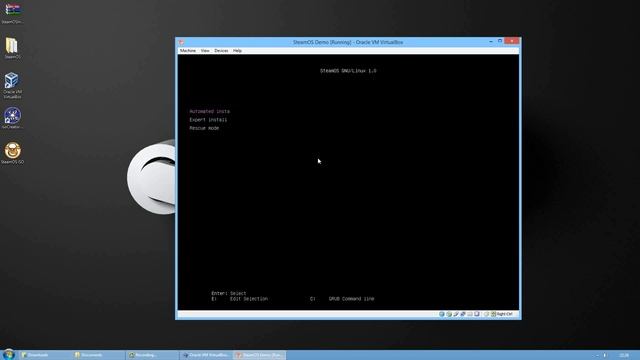This screenshot has height=360, width=640.
Task: Click the system tray clock
Action: [x=624, y=355]
